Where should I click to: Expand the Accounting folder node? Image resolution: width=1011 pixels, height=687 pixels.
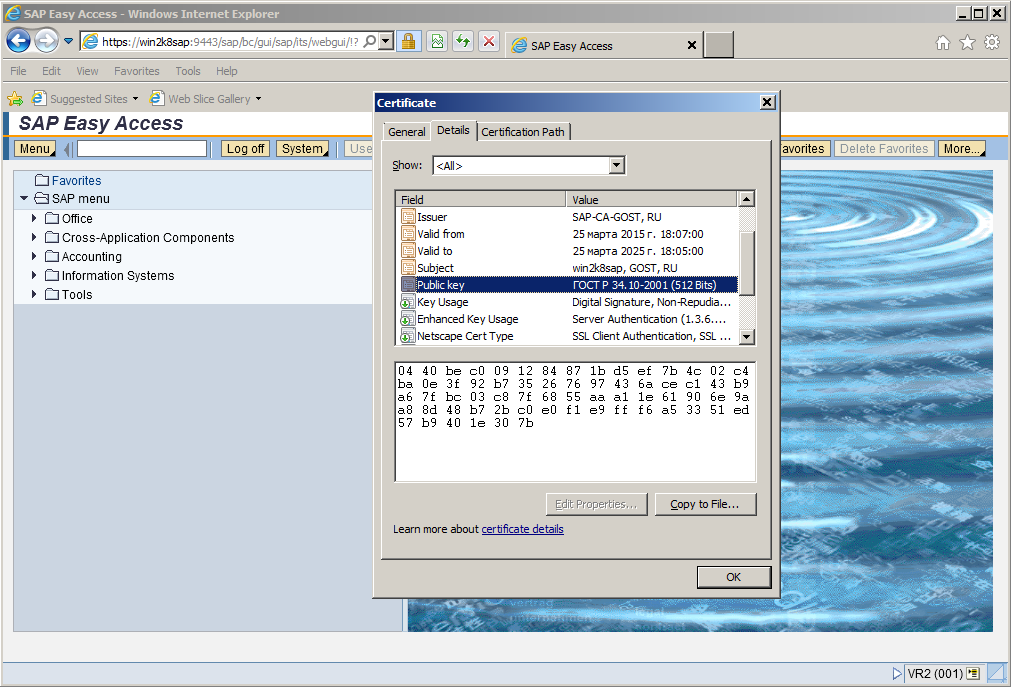pyautogui.click(x=35, y=256)
